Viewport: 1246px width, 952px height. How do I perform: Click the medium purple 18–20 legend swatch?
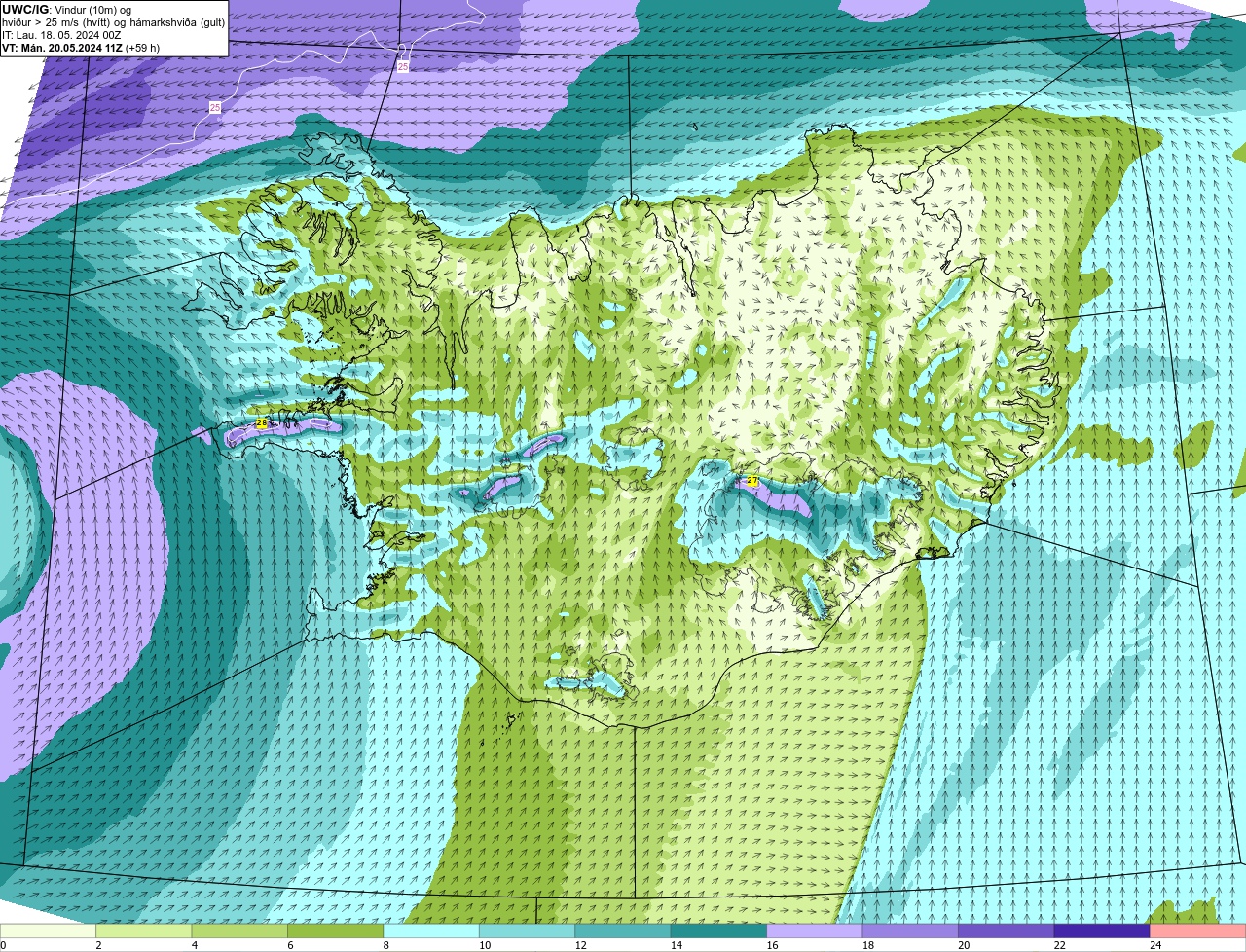point(910,931)
